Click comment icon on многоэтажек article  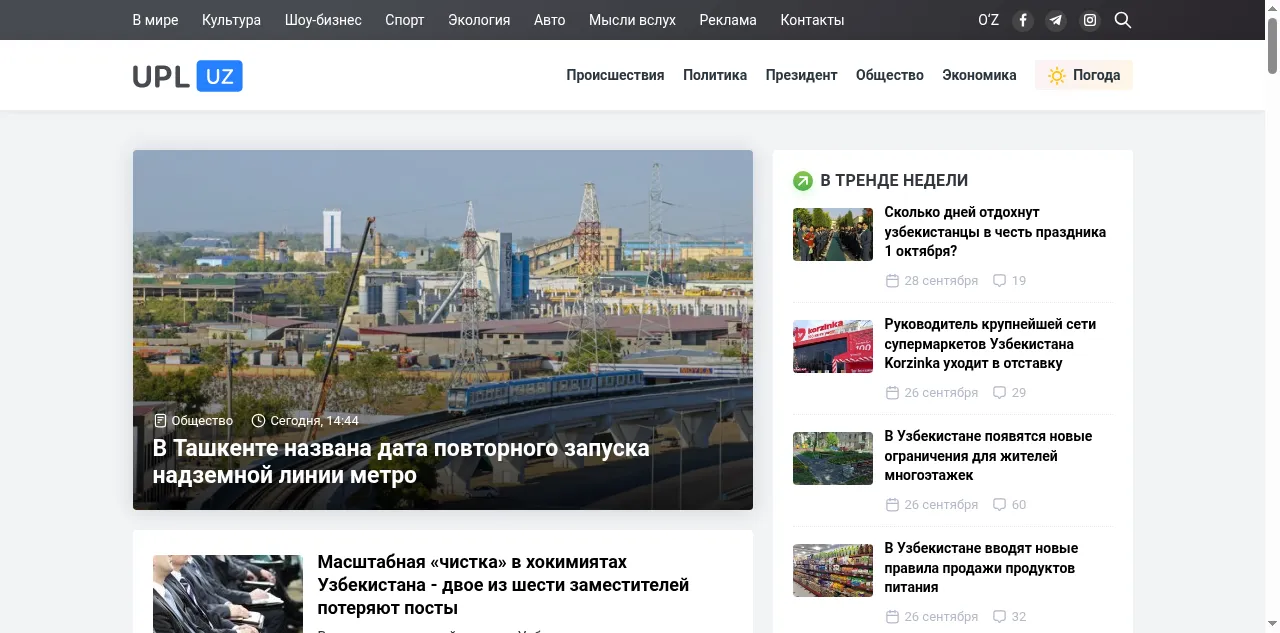999,505
